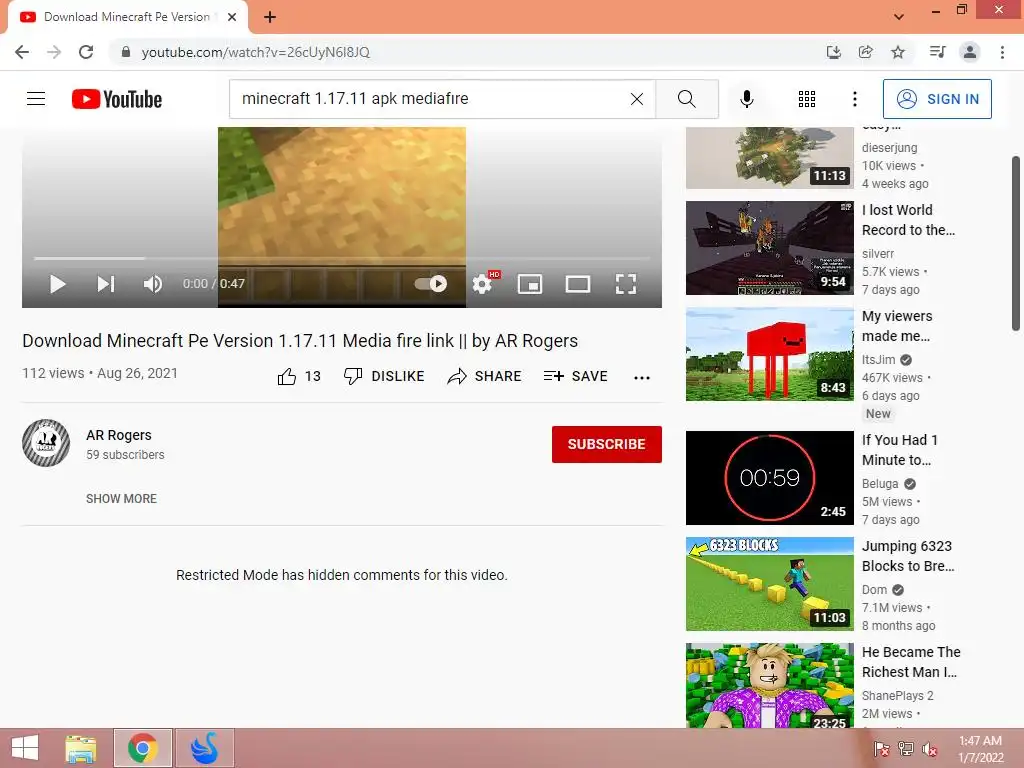Viewport: 1024px width, 768px height.
Task: Search with your voice microphone
Action: click(x=746, y=99)
